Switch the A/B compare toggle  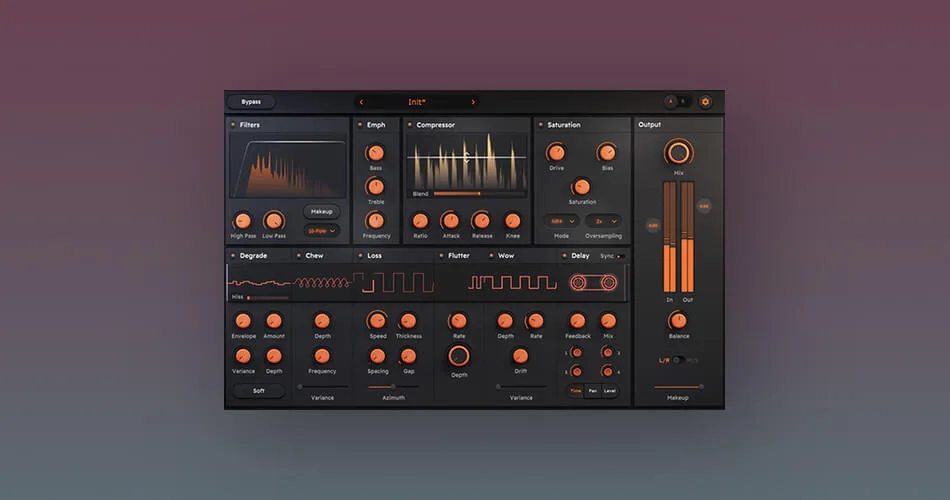pyautogui.click(x=677, y=102)
